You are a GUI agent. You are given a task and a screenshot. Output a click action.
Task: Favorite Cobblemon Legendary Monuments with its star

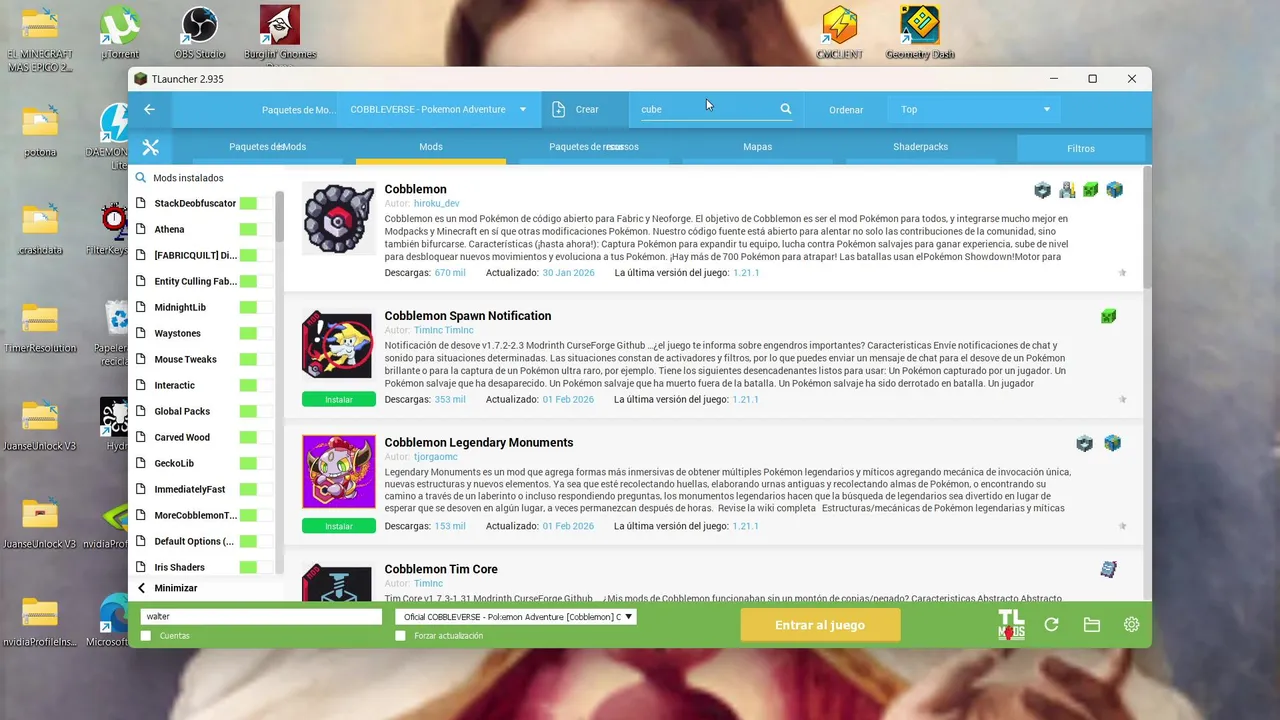click(1122, 526)
